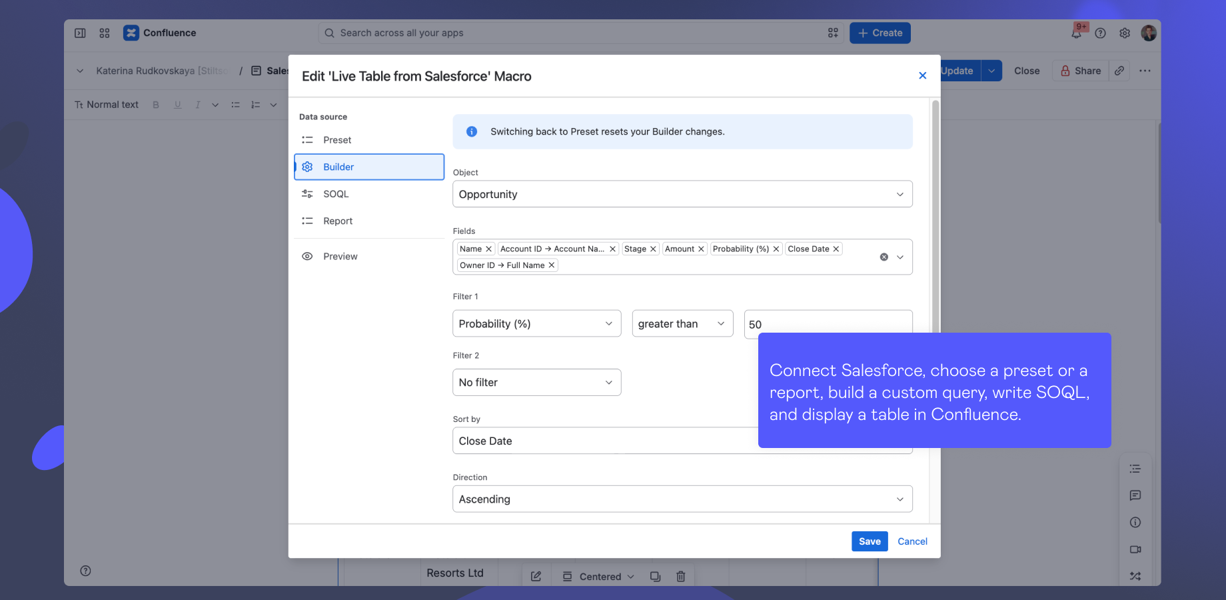The image size is (1226, 600).
Task: Toggle the Confluence sidebar panel icon
Action: point(80,33)
